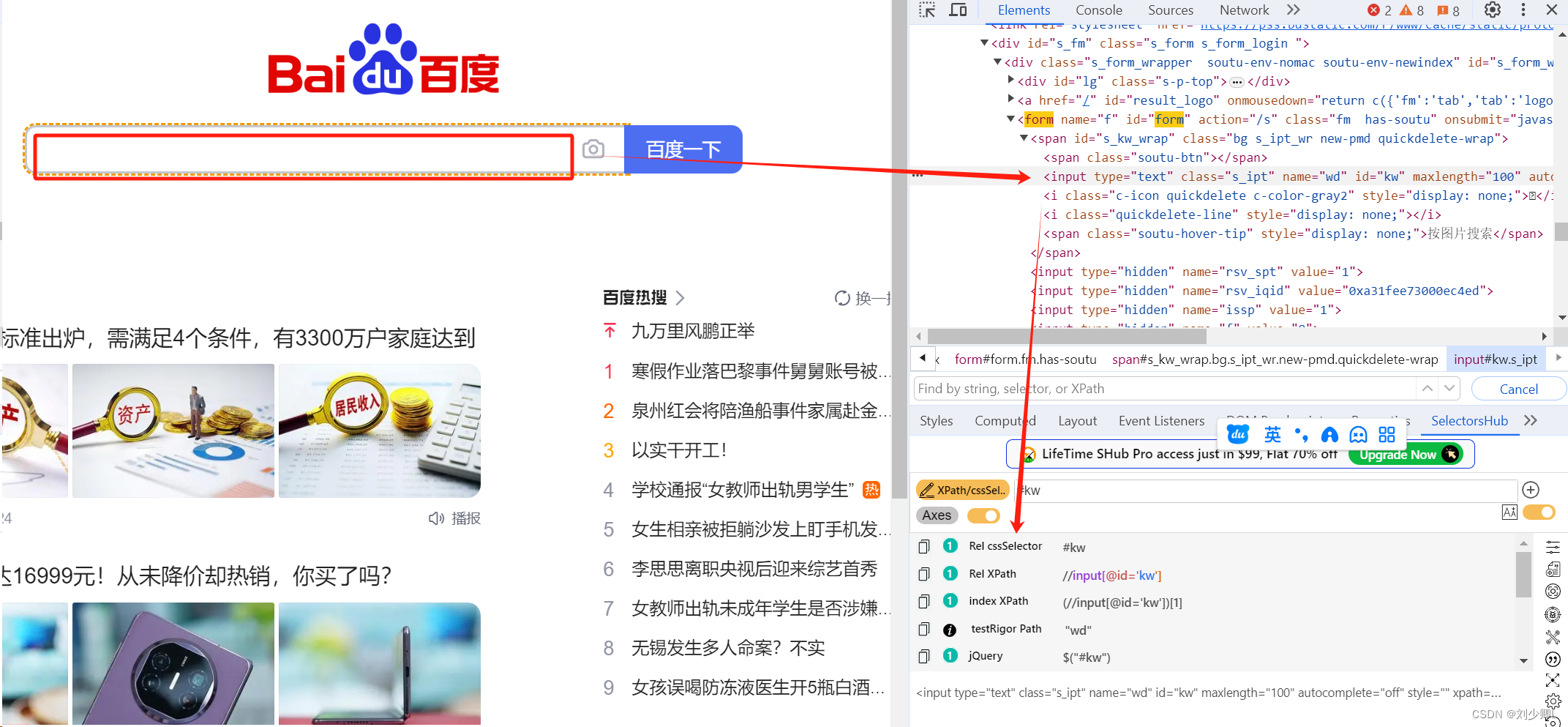Expand the div#lg node
This screenshot has width=1568, height=727.
point(1011,81)
